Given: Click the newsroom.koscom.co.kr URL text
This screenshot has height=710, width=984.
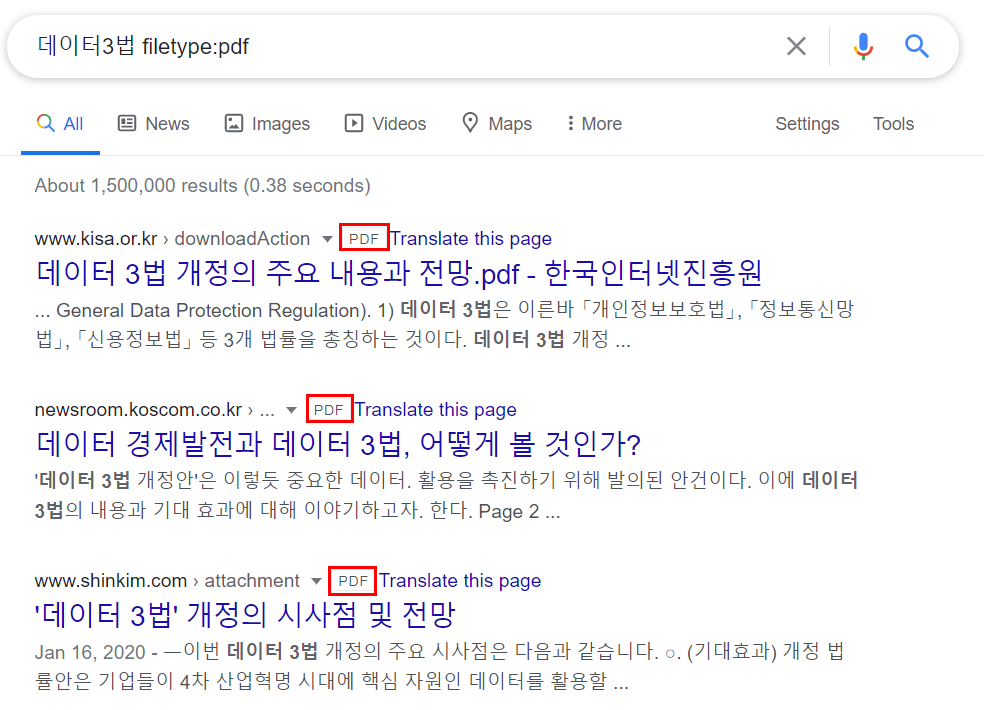Looking at the screenshot, I should tap(138, 409).
